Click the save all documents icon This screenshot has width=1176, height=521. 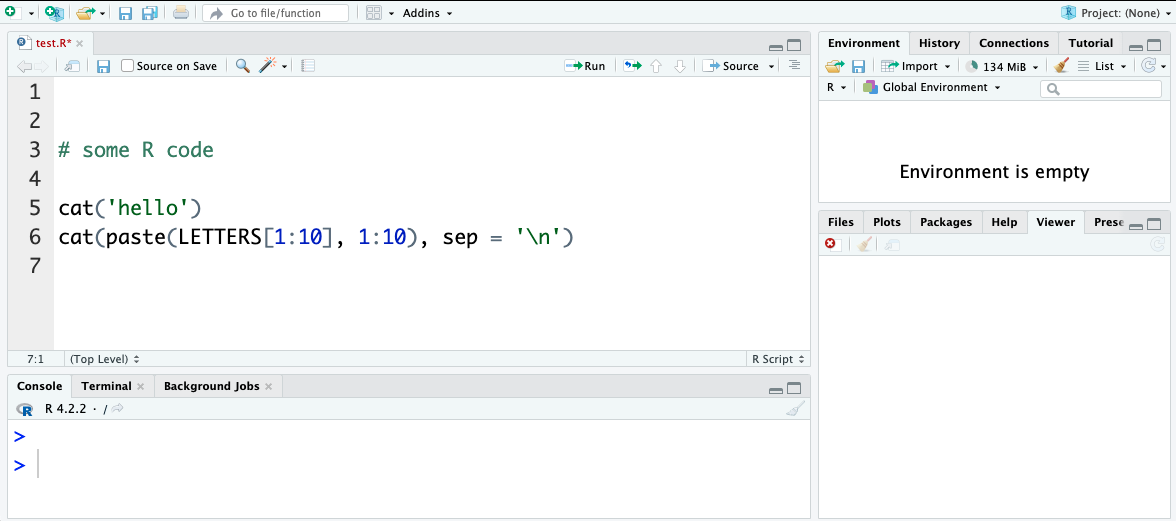tap(150, 13)
